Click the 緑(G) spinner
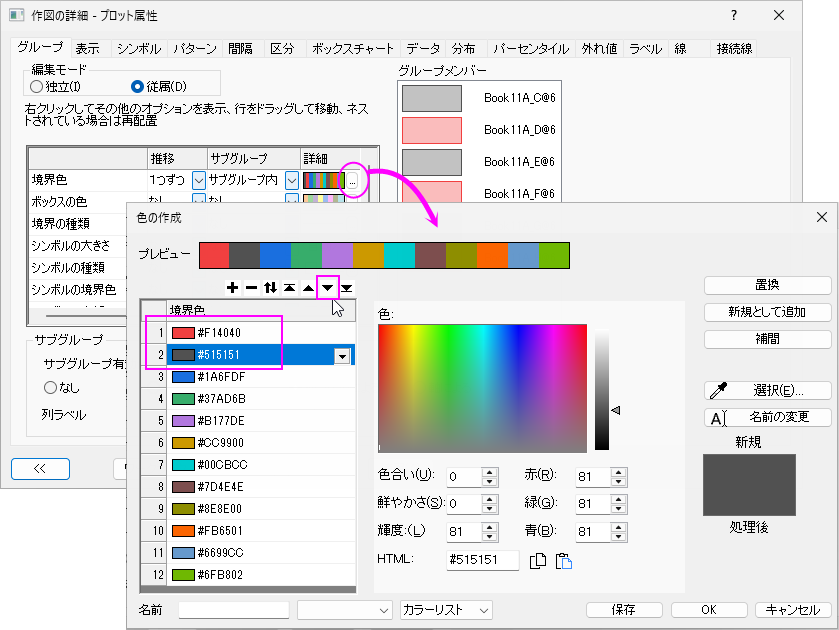This screenshot has width=839, height=630. click(619, 504)
